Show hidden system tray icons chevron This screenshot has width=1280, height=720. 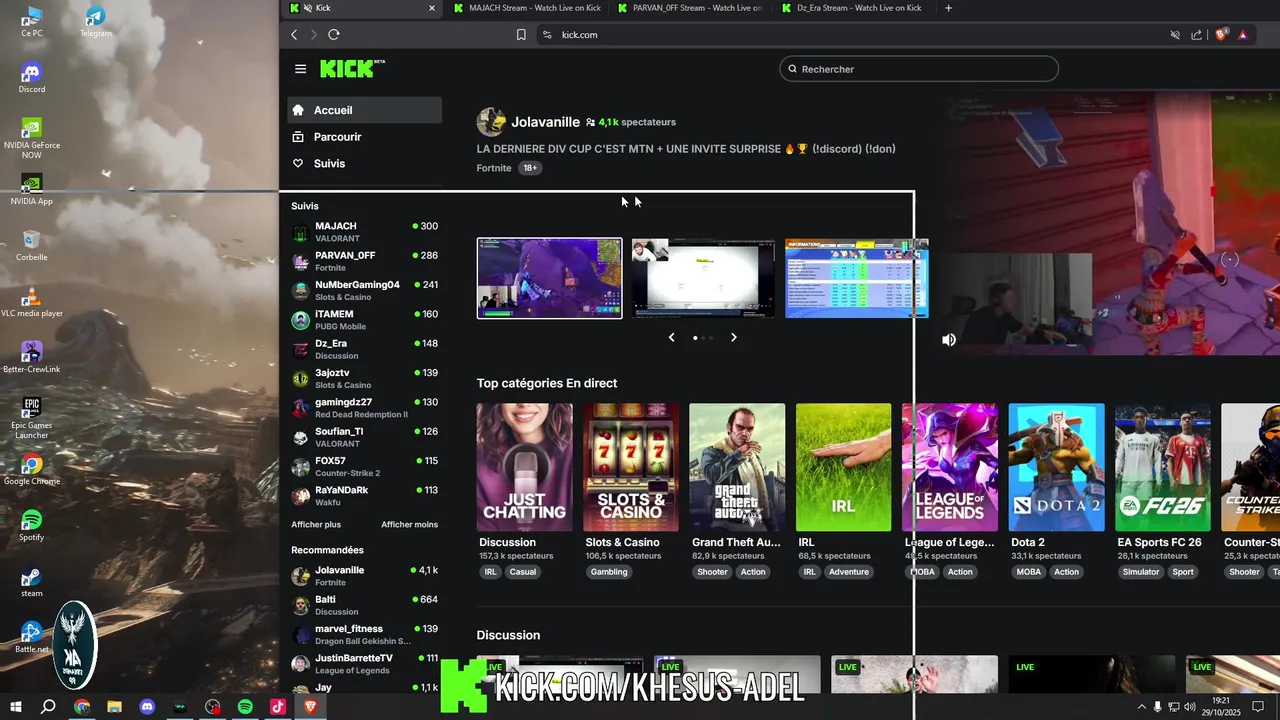[x=1142, y=706]
